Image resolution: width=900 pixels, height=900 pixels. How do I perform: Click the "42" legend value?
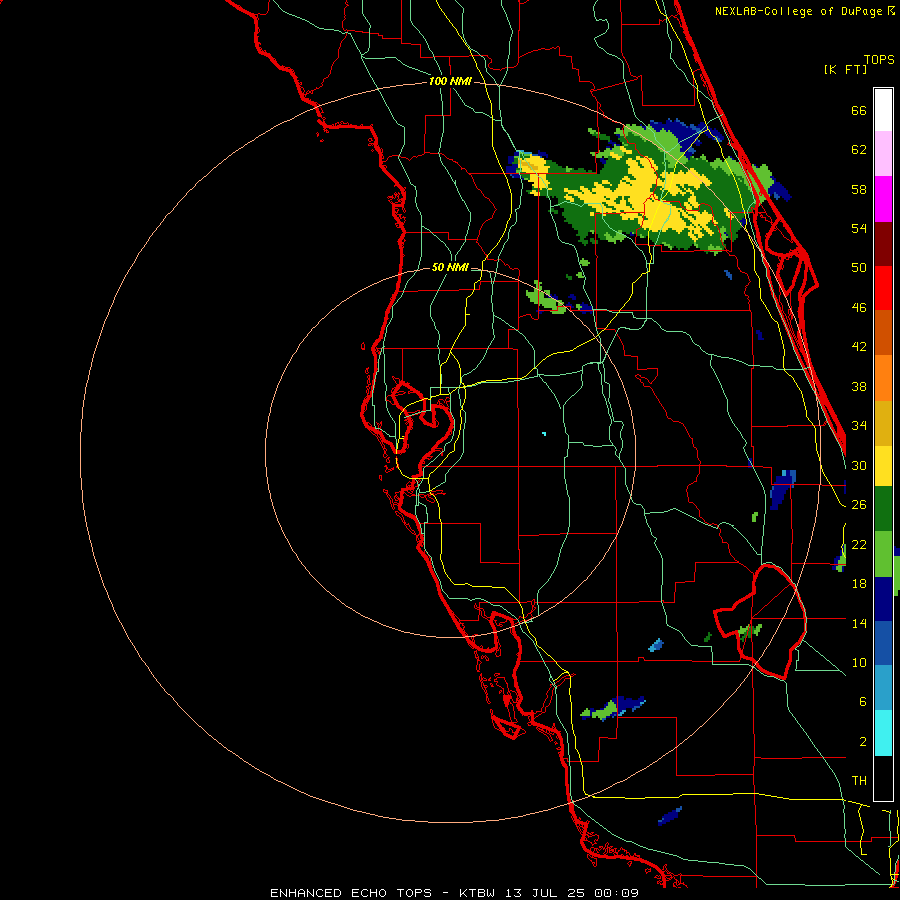click(x=859, y=347)
